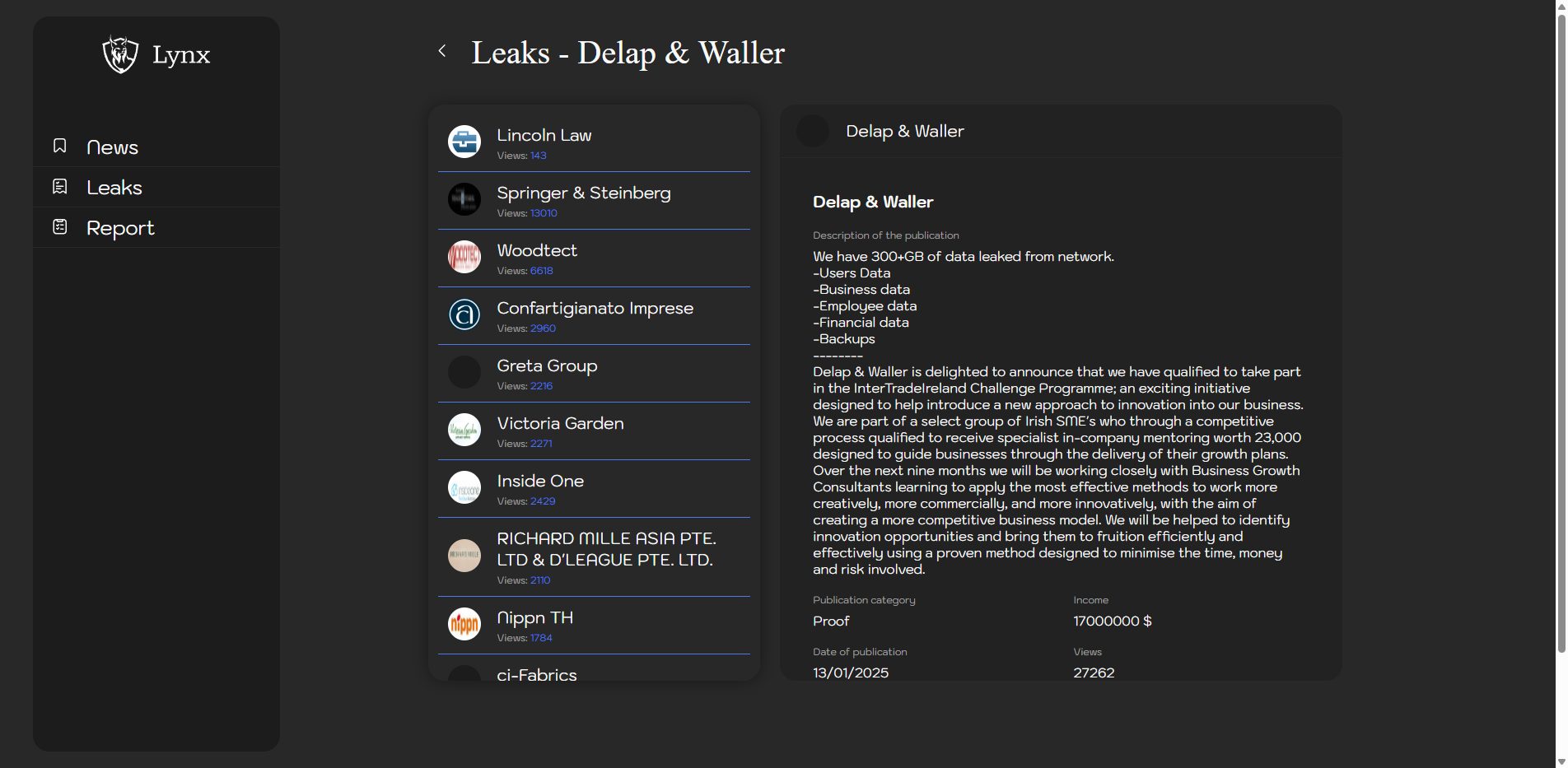
Task: Click the page vertical scrollbar
Action: pos(1561,329)
